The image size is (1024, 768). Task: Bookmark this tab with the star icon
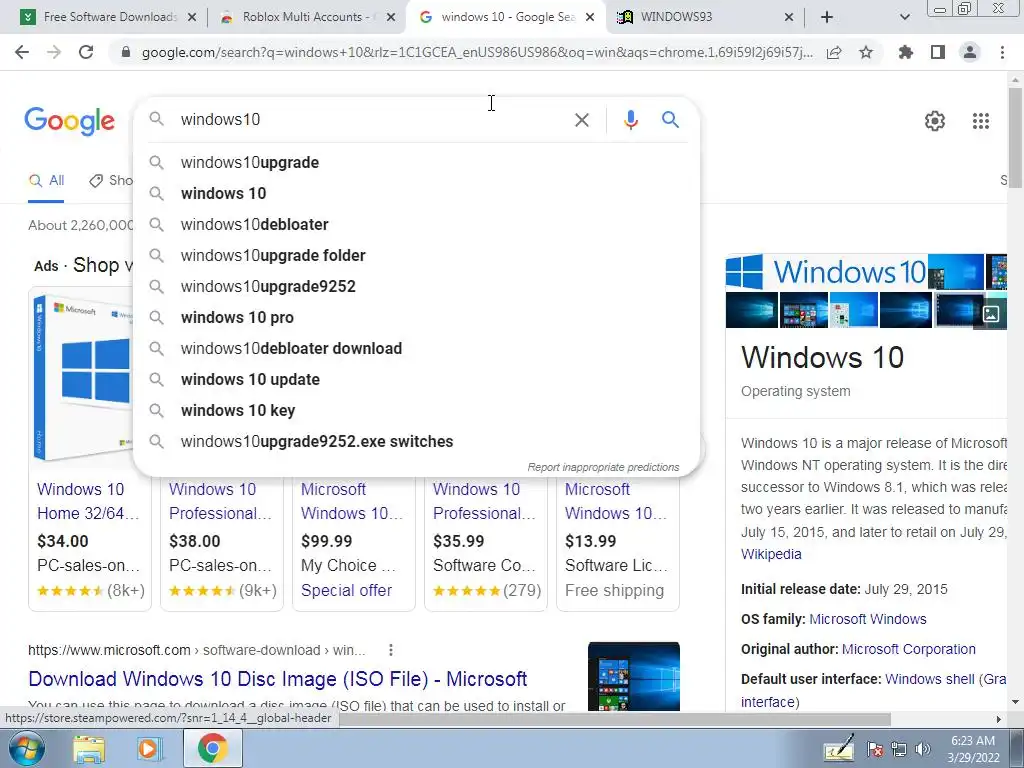866,52
